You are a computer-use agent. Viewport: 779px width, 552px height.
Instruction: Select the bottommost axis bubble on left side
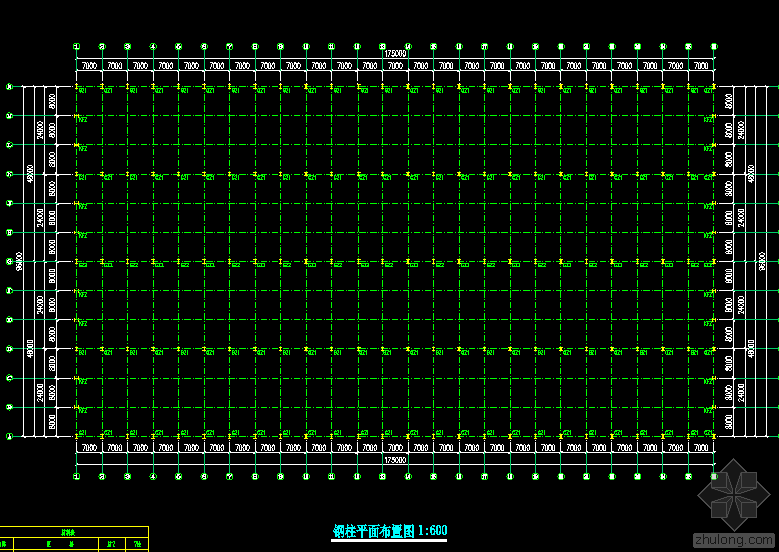point(9,436)
